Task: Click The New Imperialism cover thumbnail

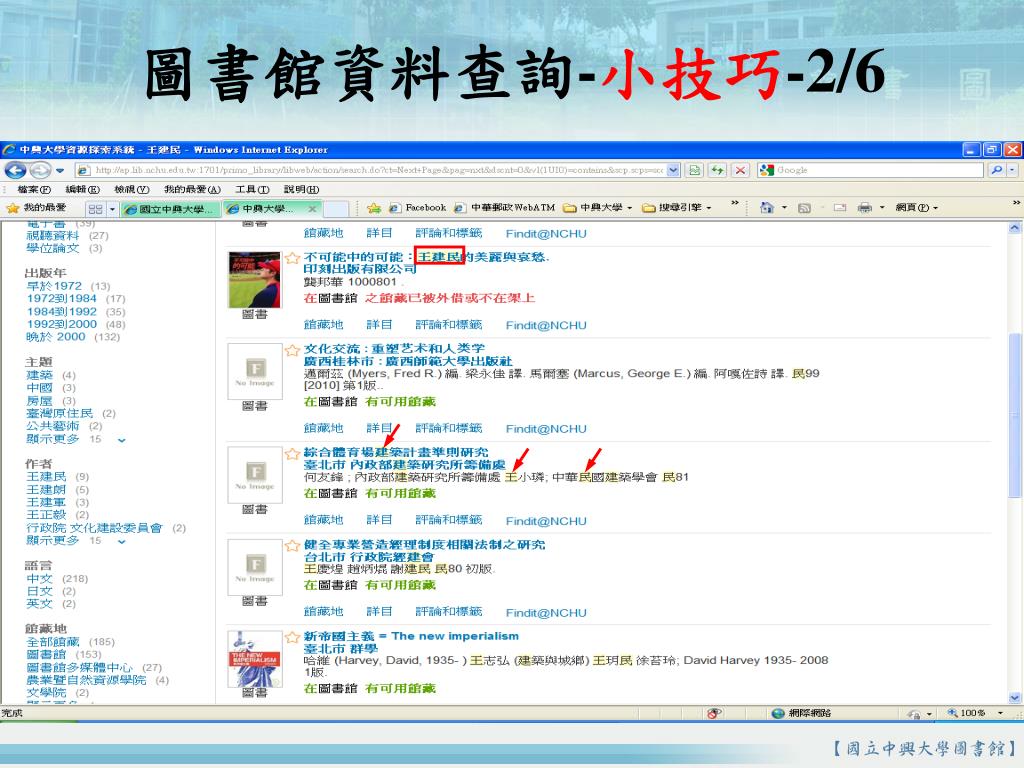Action: point(255,659)
